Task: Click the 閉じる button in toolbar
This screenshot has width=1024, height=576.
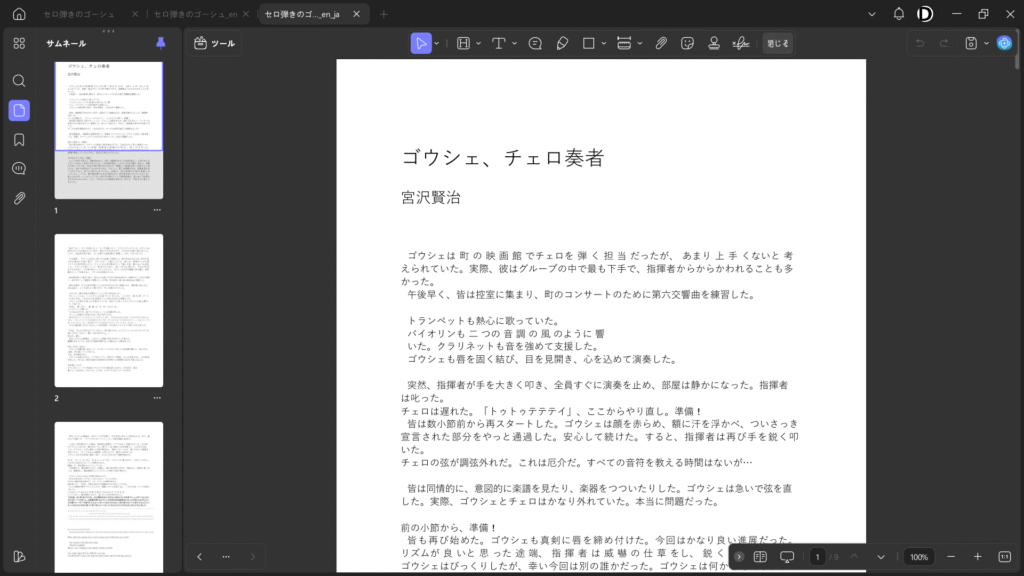Action: point(777,43)
